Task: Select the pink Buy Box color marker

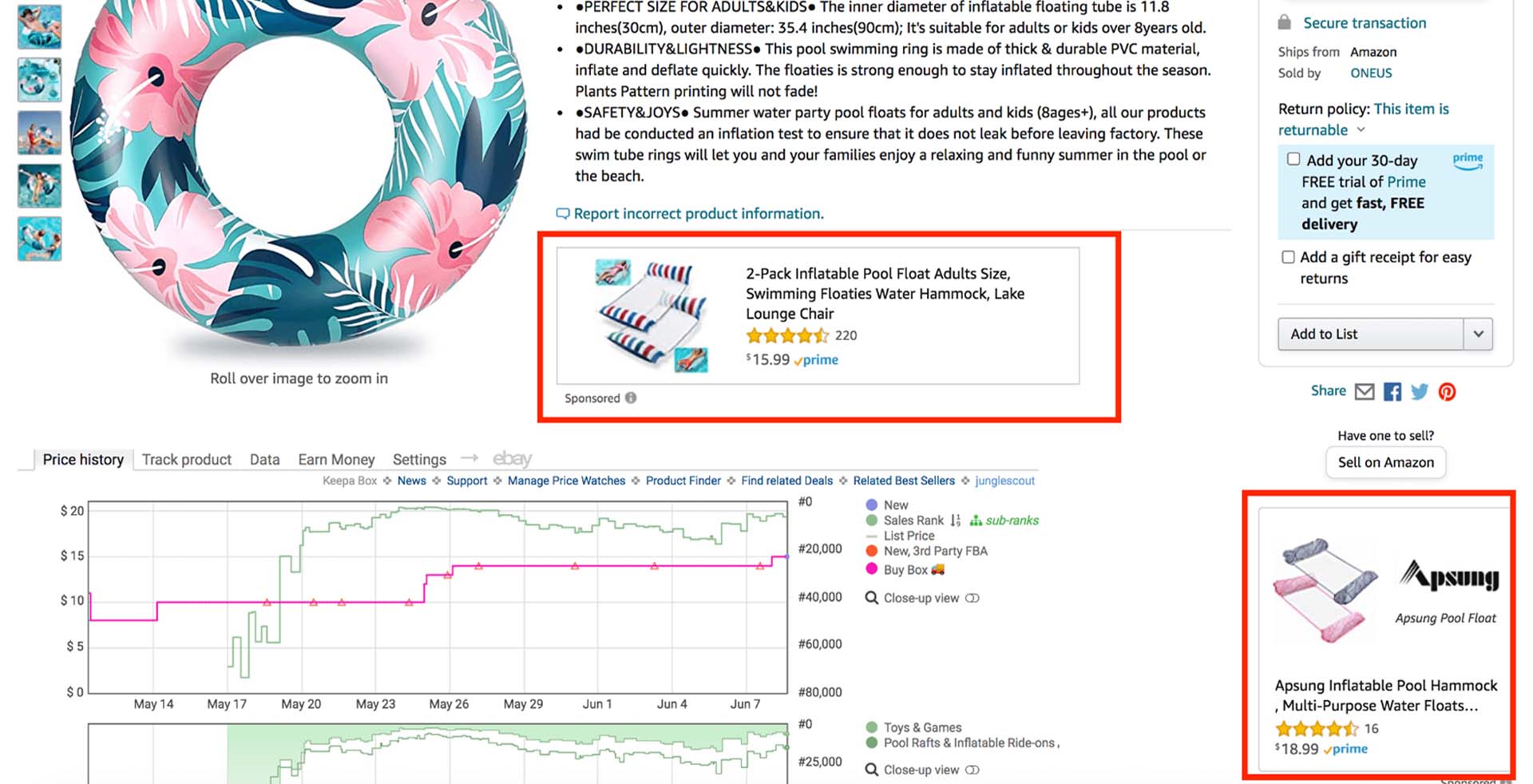Action: click(870, 569)
